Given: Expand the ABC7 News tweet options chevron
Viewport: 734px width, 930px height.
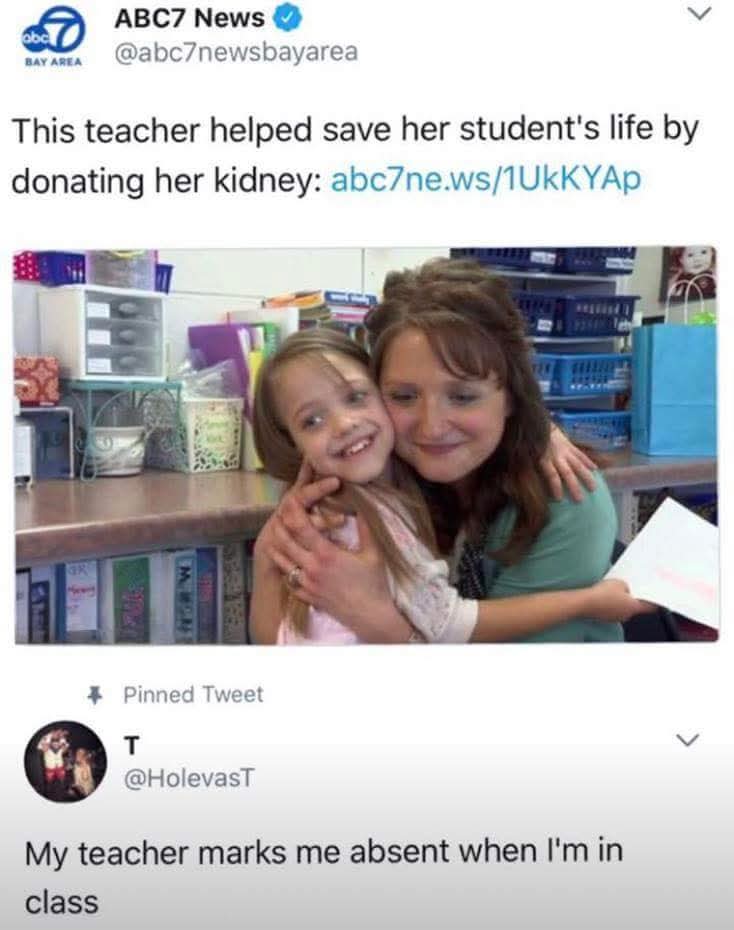Looking at the screenshot, I should 701,13.
